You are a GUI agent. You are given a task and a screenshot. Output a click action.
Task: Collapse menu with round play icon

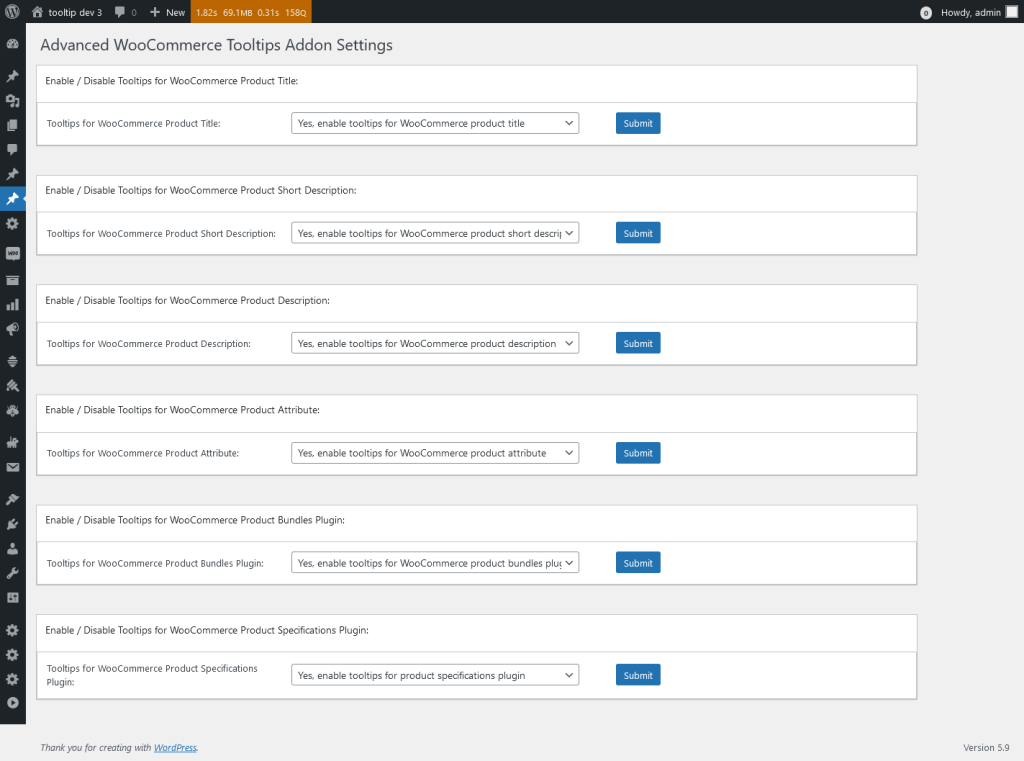(x=12, y=703)
